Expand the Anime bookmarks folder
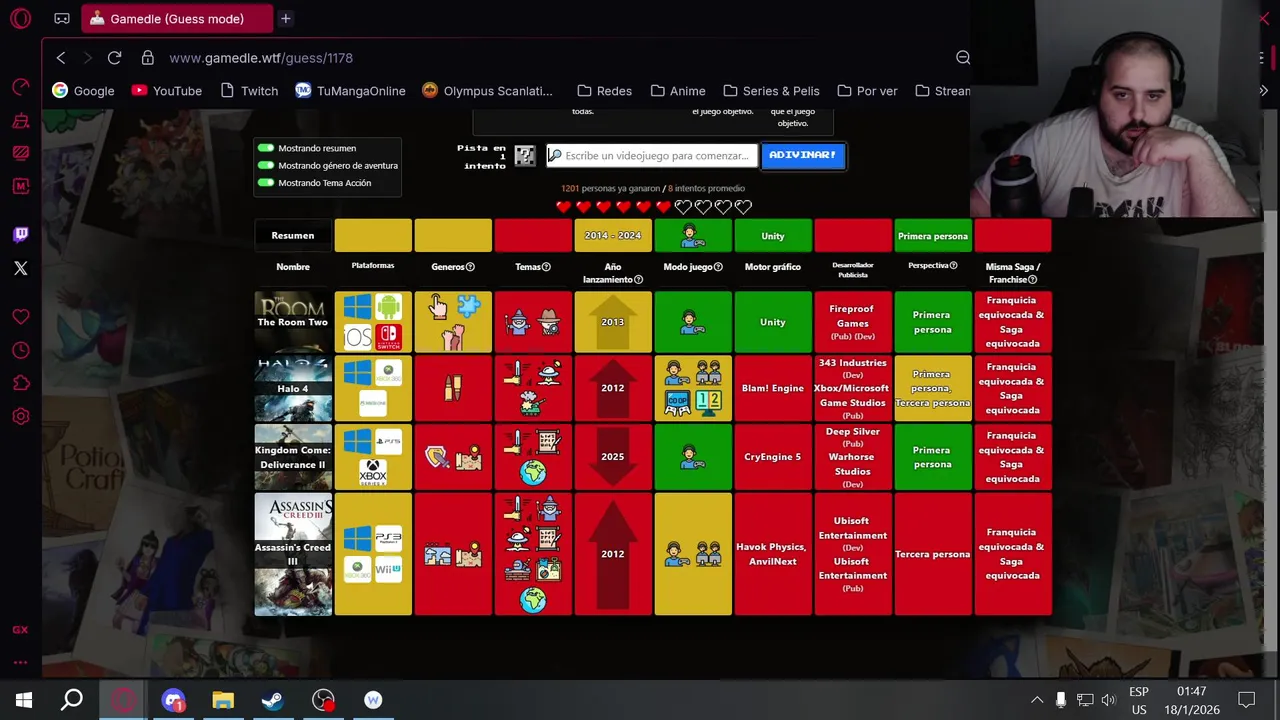 pos(677,91)
